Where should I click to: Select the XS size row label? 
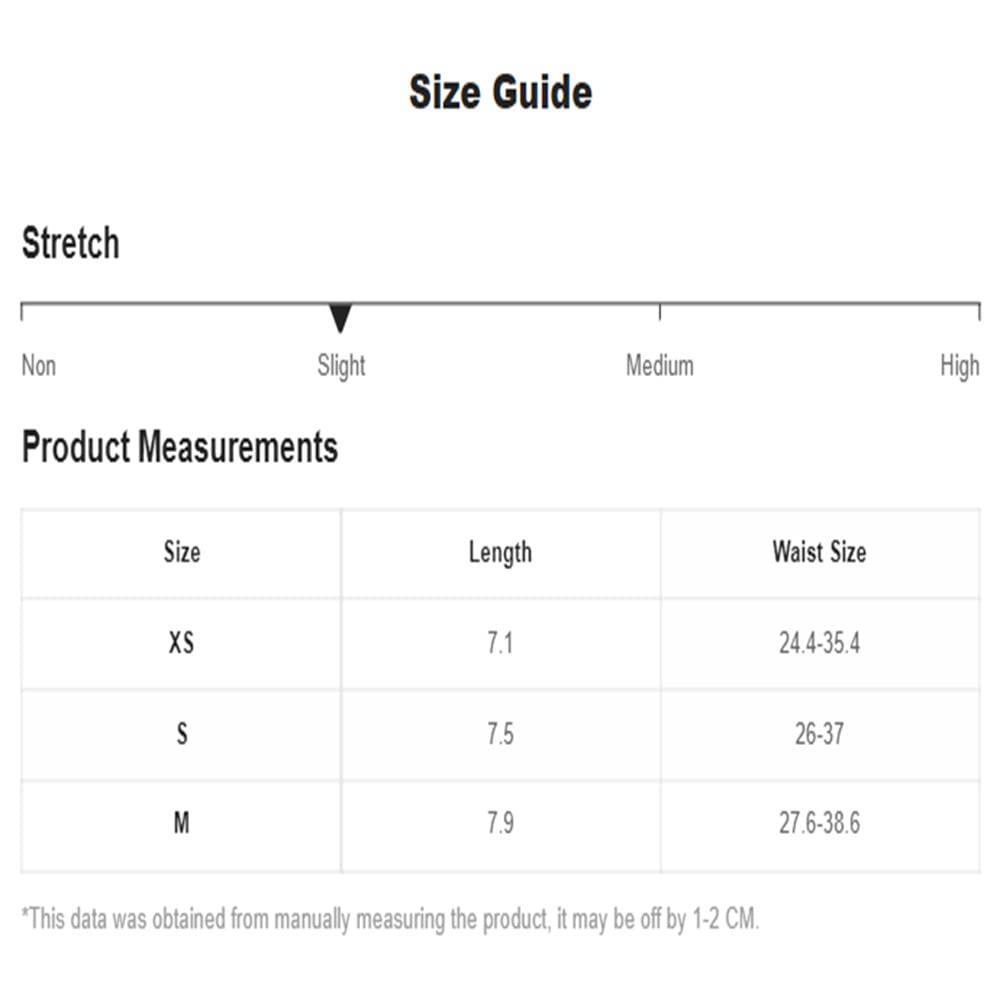click(x=182, y=642)
